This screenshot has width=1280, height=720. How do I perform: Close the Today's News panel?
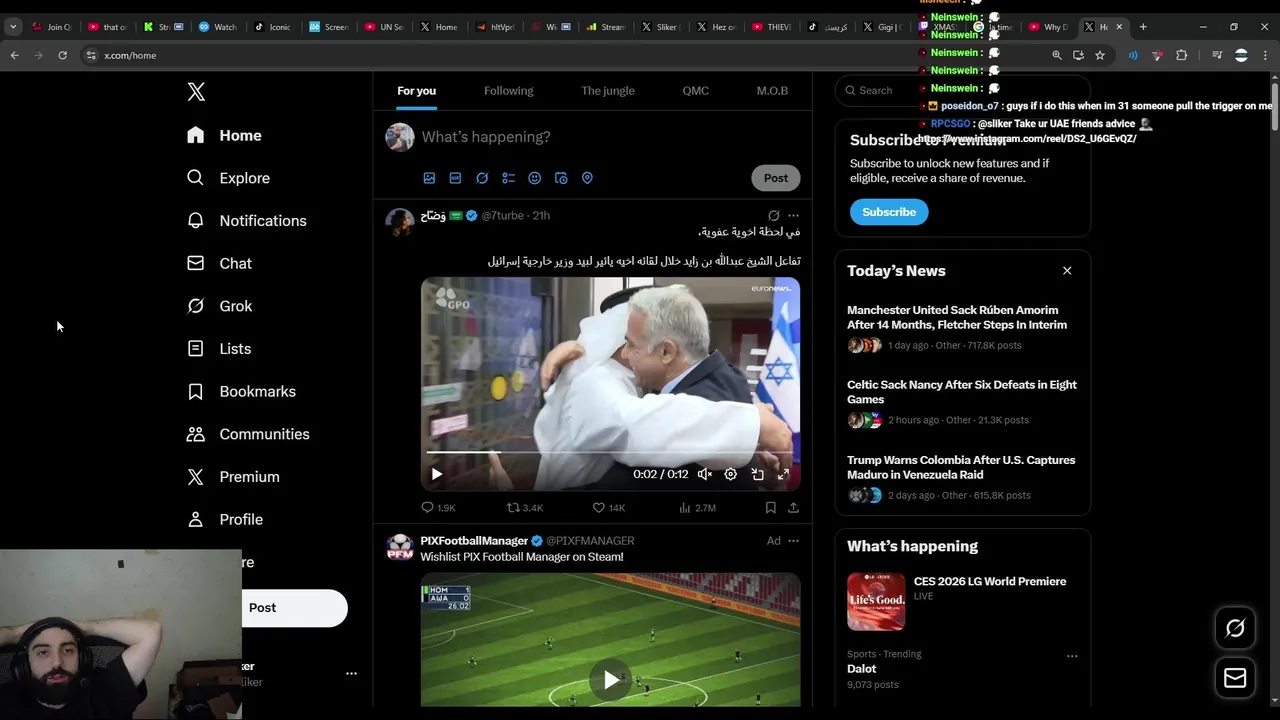pyautogui.click(x=1067, y=271)
